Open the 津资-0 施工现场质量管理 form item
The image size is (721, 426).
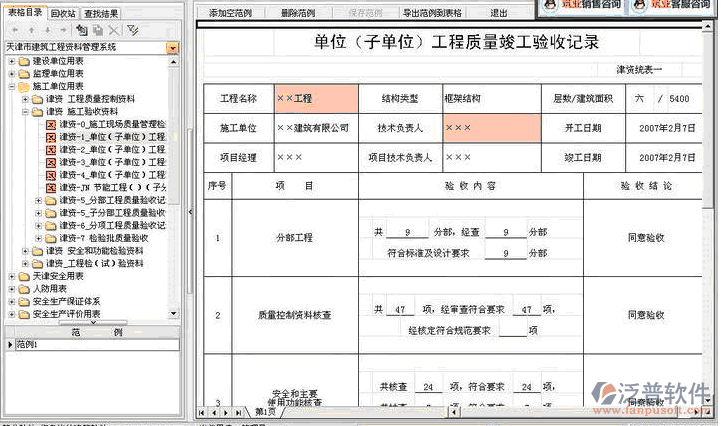tap(111, 125)
